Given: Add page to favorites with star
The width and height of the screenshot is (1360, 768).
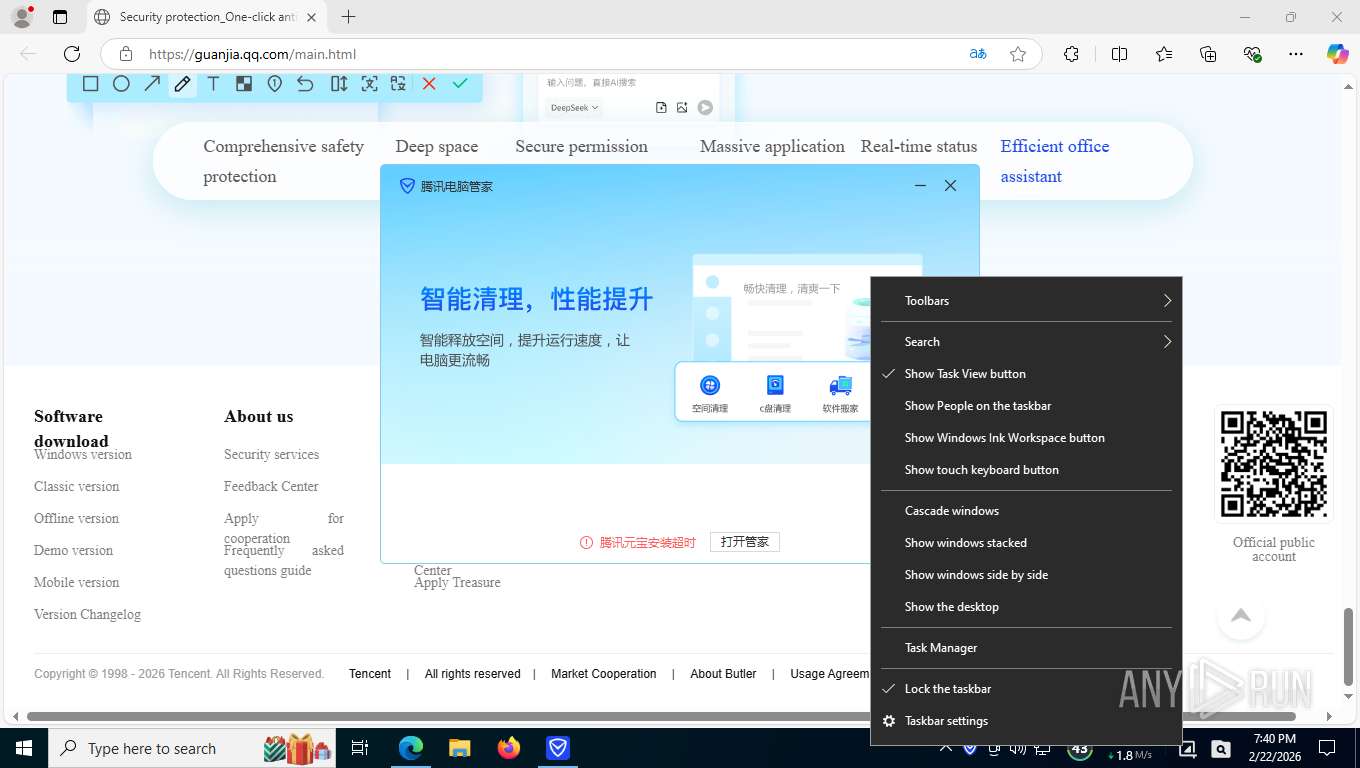Looking at the screenshot, I should click(1018, 54).
